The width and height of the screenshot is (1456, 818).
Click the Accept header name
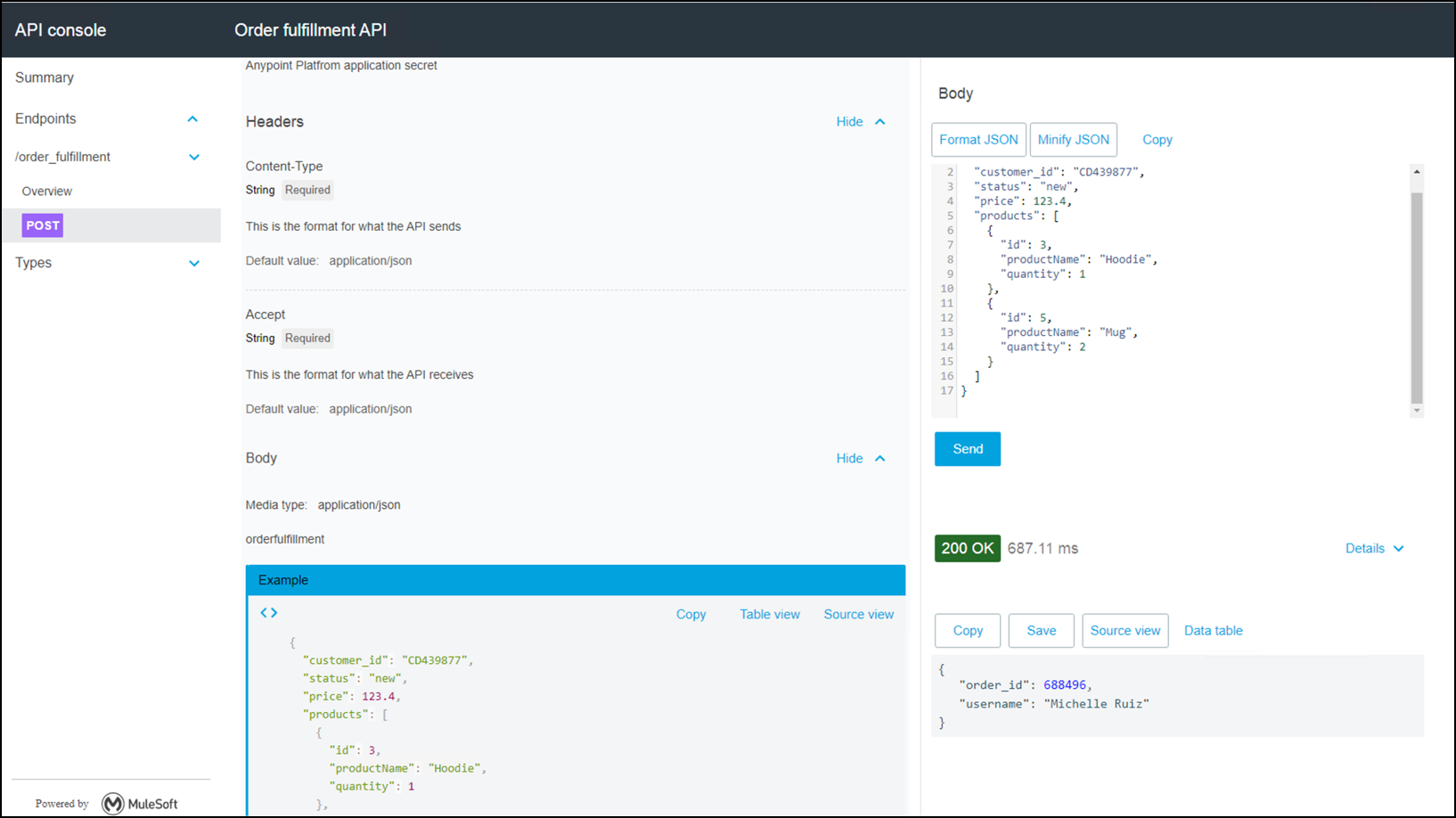(x=266, y=315)
